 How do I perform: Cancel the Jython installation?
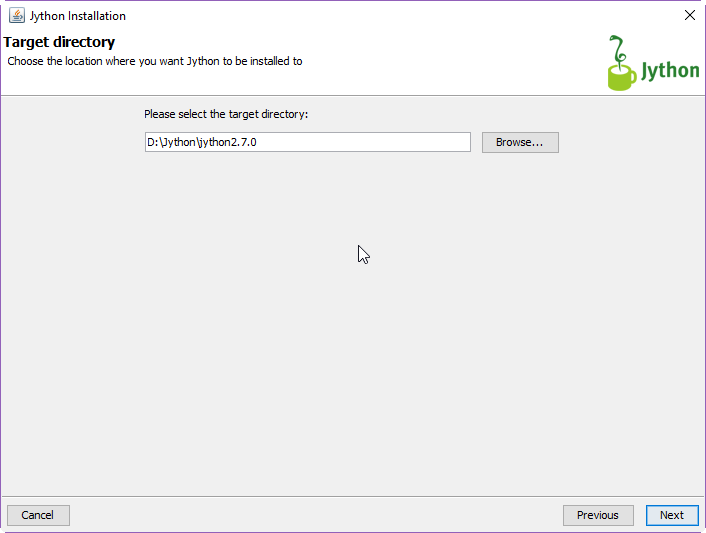point(38,515)
